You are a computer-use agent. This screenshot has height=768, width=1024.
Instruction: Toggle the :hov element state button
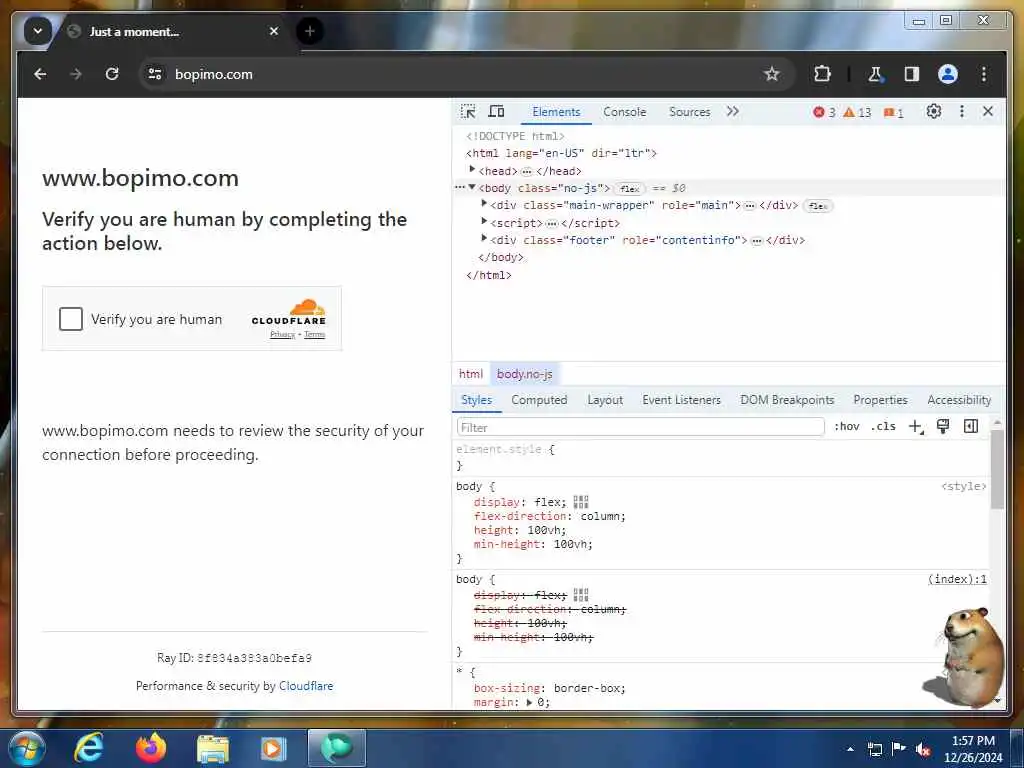pos(846,426)
